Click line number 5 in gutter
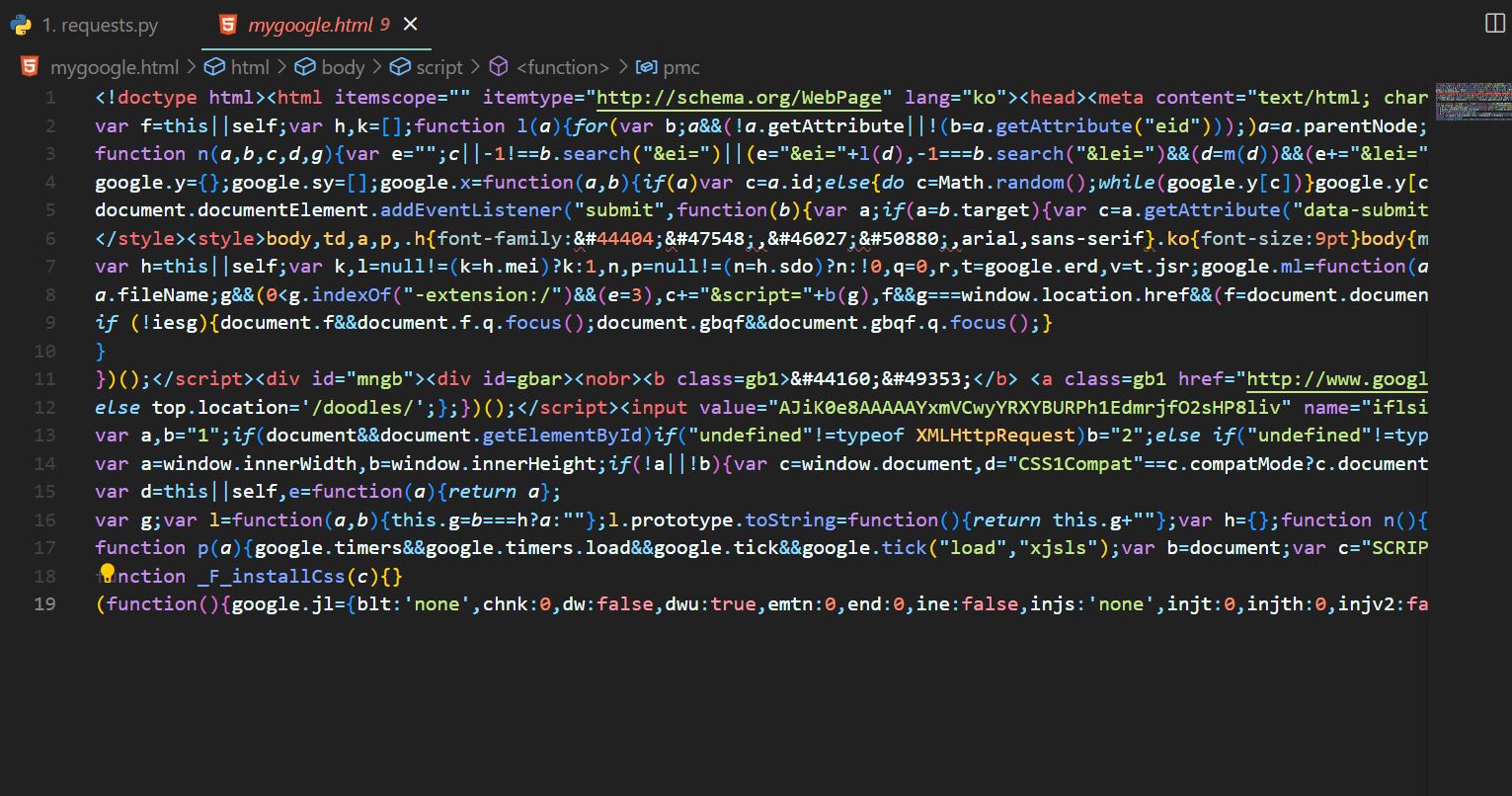1512x796 pixels. click(50, 210)
